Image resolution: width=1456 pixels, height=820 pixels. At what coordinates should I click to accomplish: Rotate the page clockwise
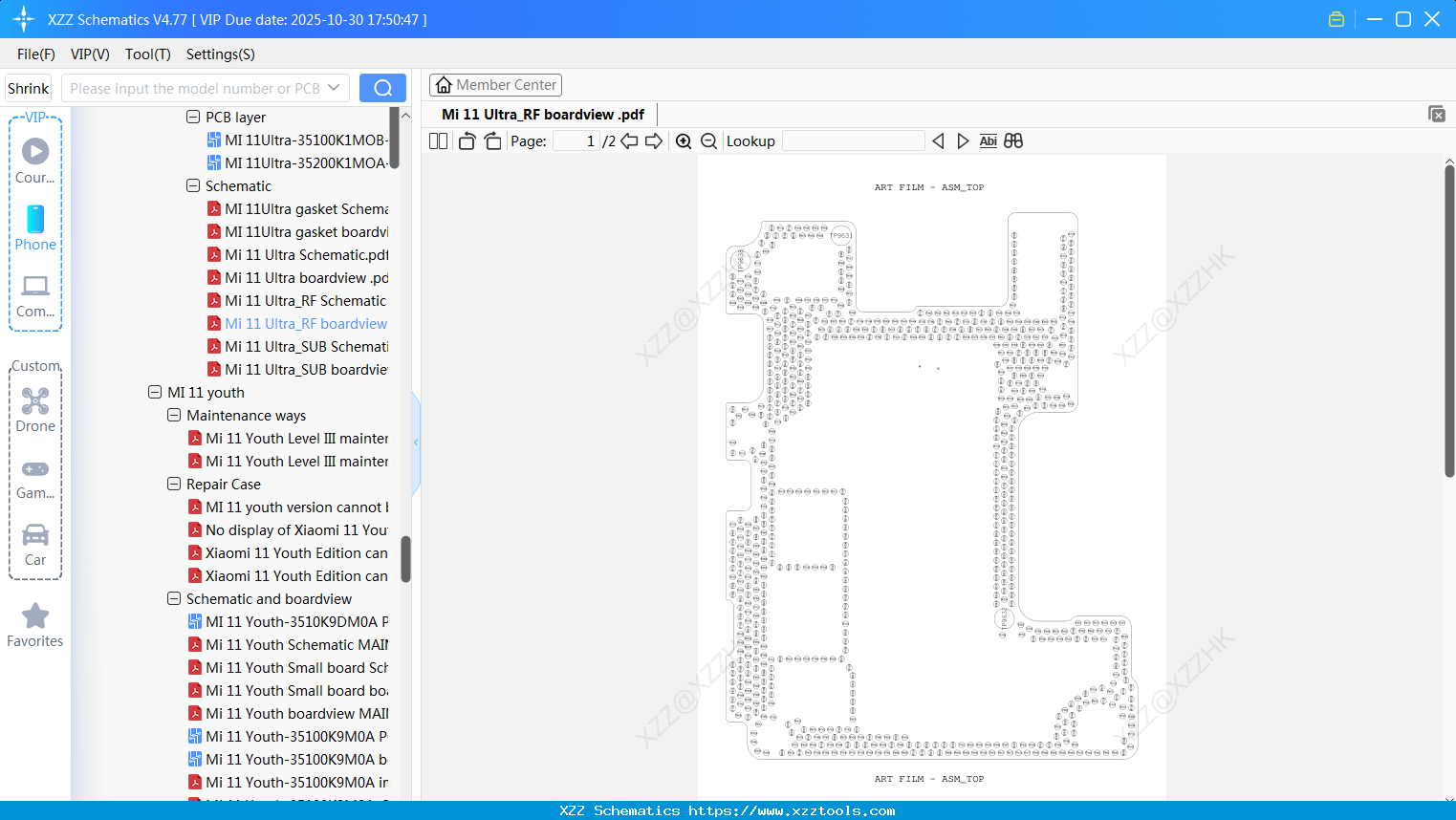492,140
